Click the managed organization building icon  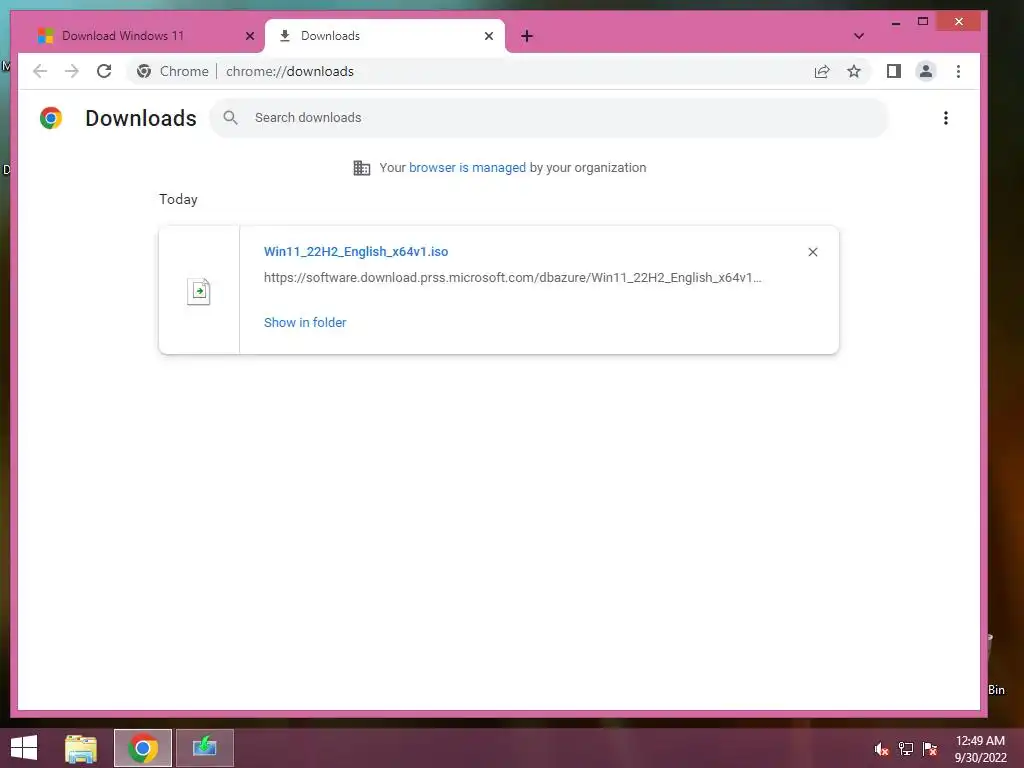coord(361,168)
